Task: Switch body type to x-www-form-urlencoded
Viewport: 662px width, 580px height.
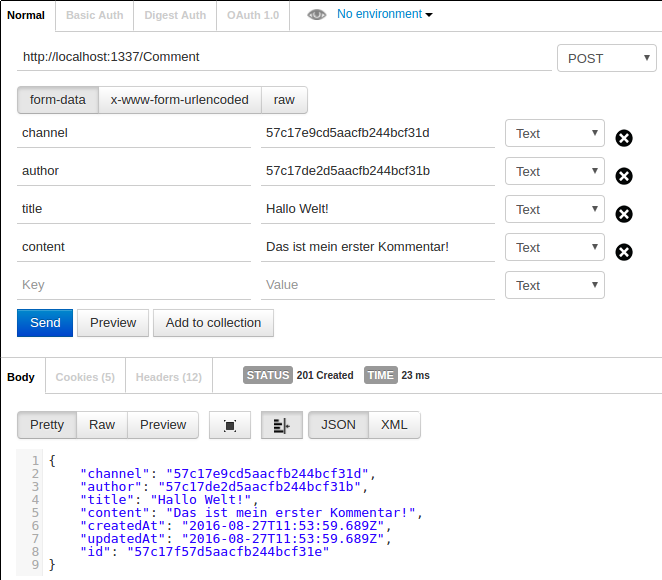Action: tap(180, 100)
